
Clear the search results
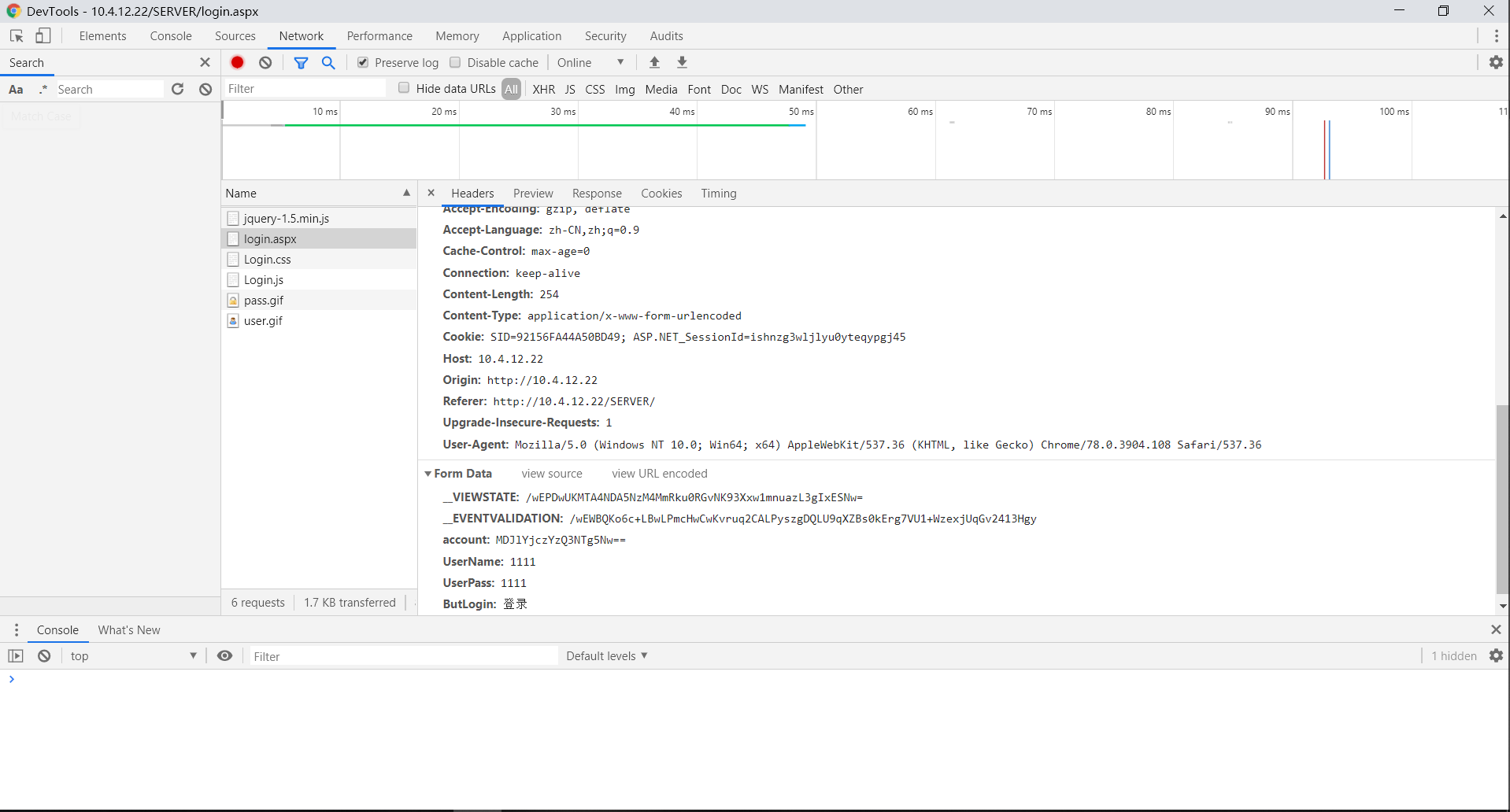tap(205, 89)
